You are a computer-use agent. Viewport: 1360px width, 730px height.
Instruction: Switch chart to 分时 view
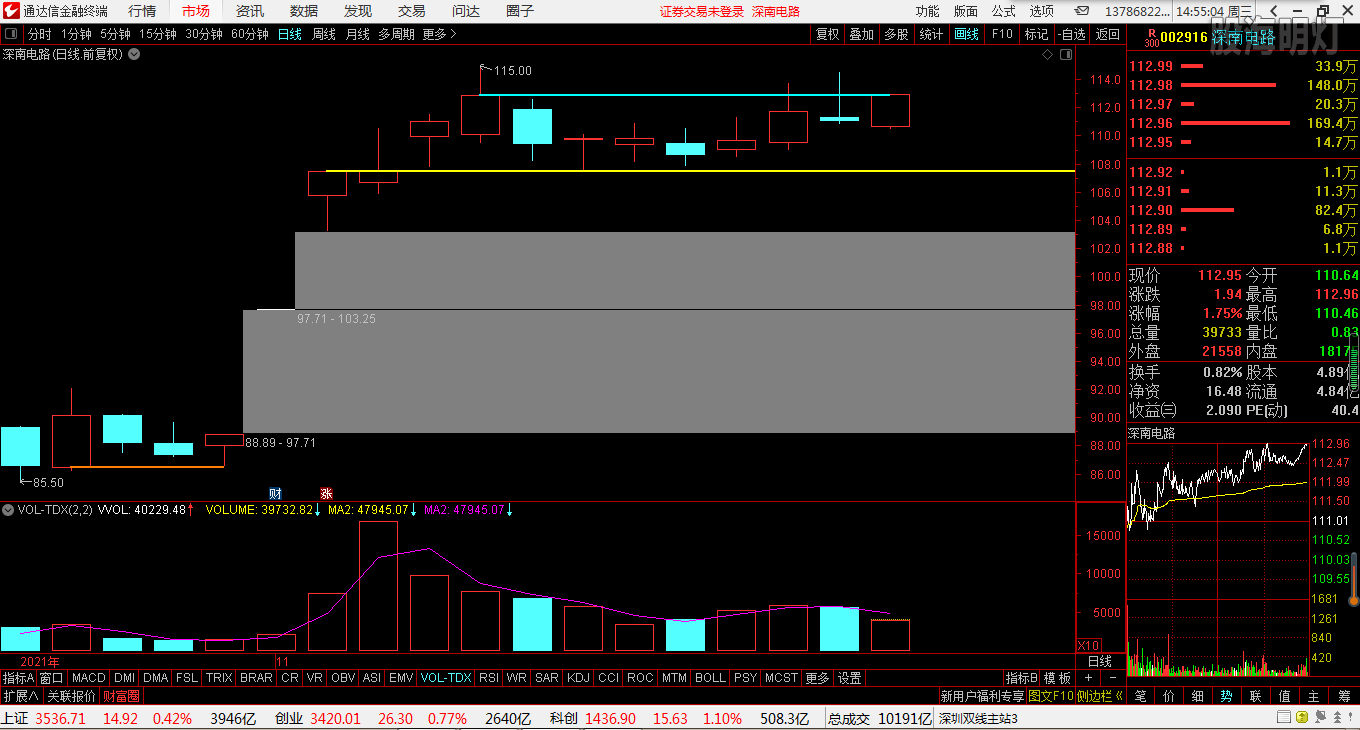tap(39, 33)
